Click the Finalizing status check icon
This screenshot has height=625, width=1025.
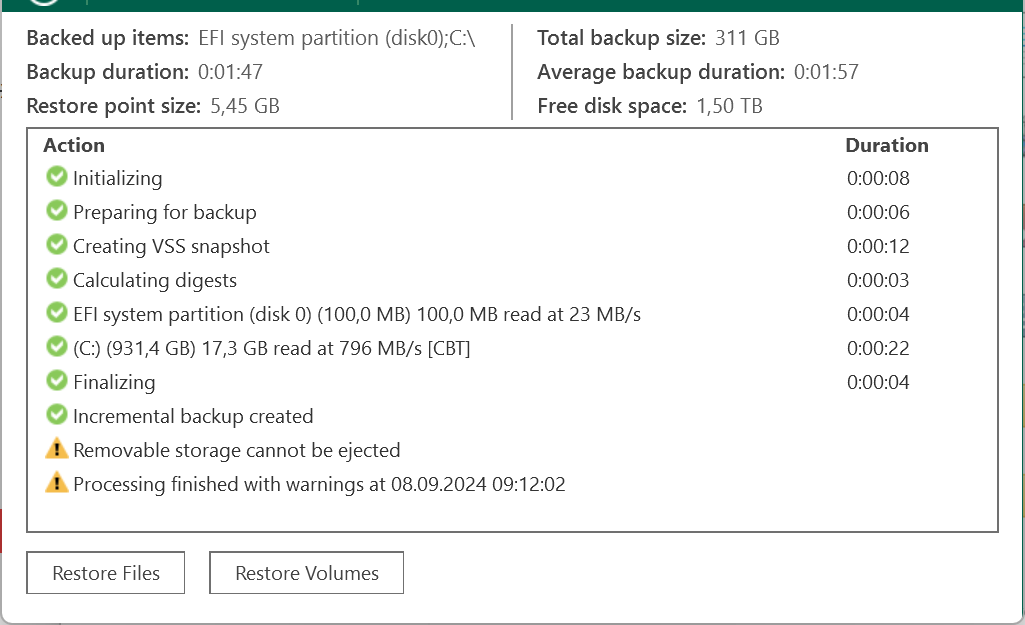[x=56, y=382]
